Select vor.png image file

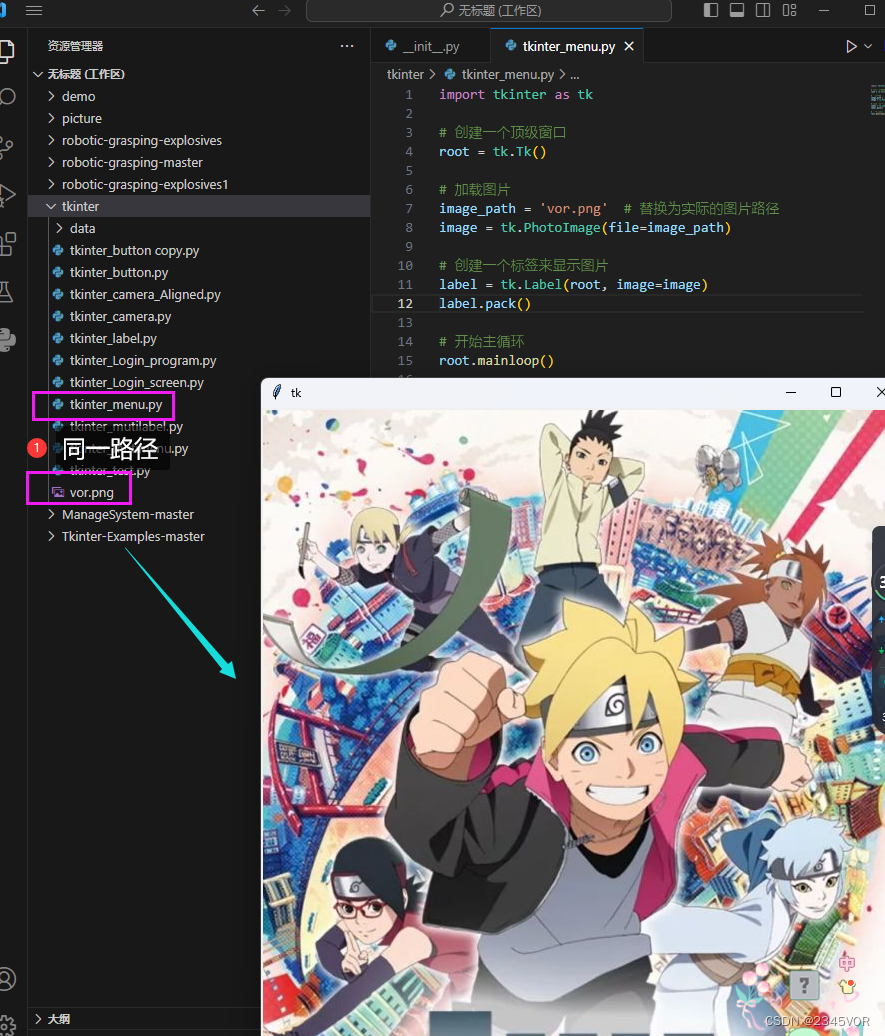pos(91,492)
